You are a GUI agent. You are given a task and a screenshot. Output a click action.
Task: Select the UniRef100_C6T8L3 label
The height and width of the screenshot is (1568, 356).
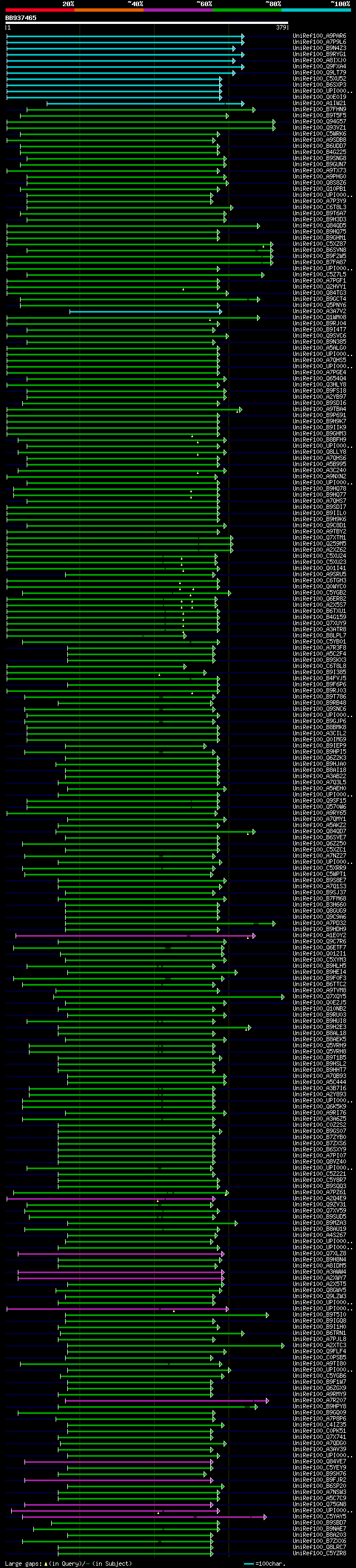(319, 207)
